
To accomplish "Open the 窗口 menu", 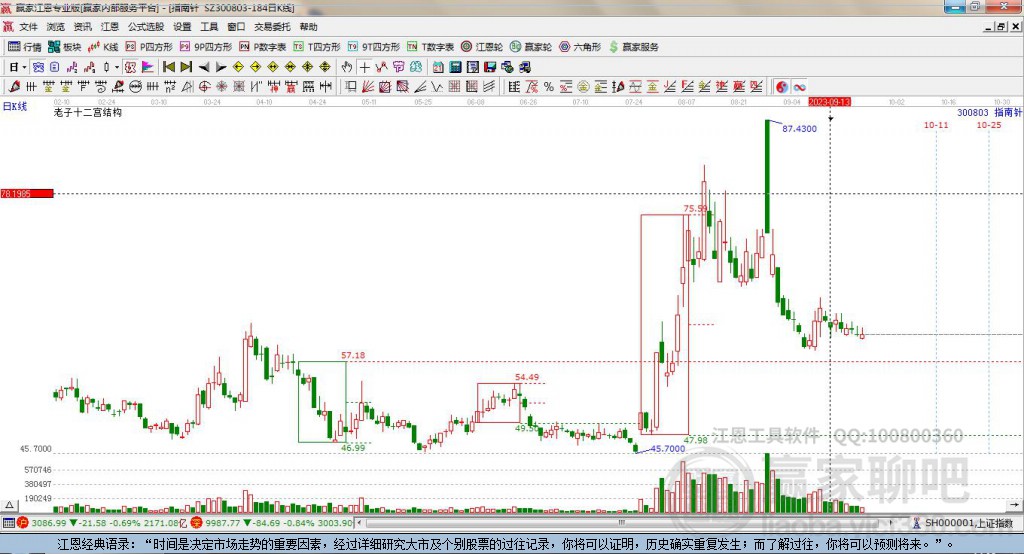I will [x=236, y=27].
